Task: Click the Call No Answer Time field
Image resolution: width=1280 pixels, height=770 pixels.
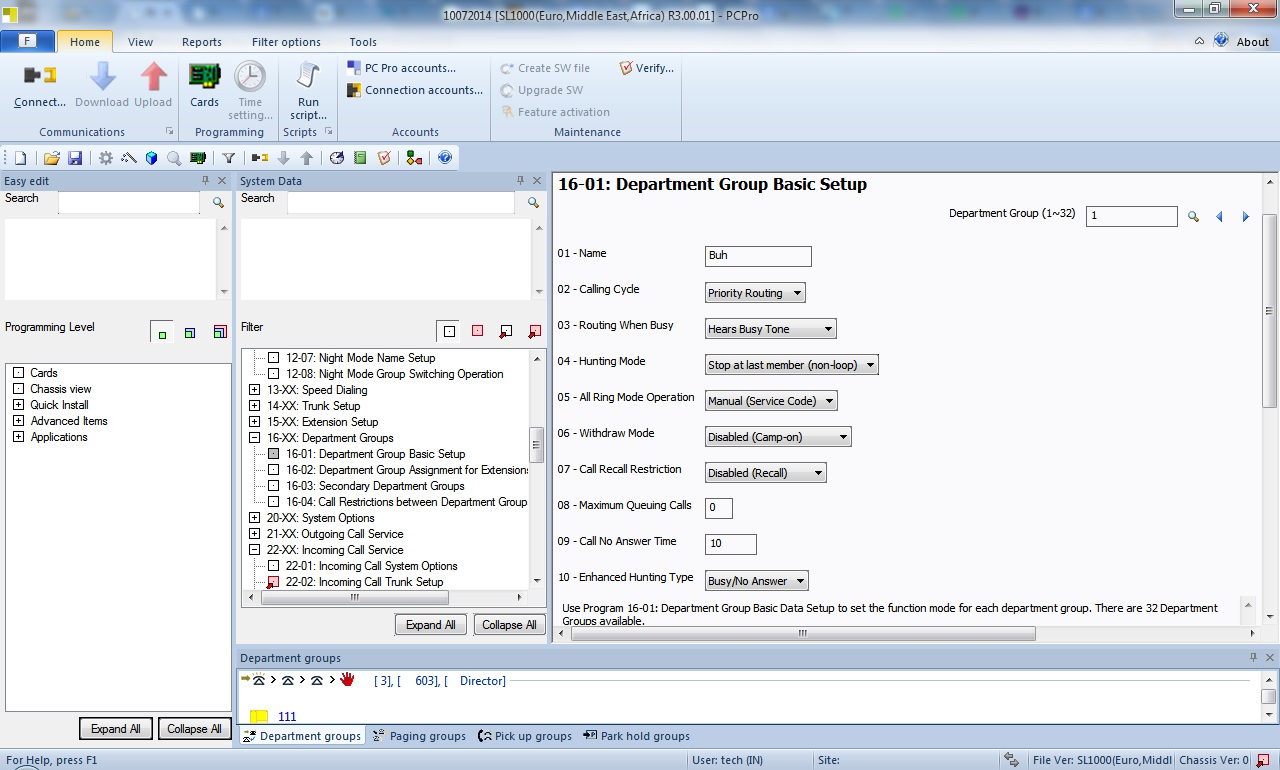Action: (731, 544)
